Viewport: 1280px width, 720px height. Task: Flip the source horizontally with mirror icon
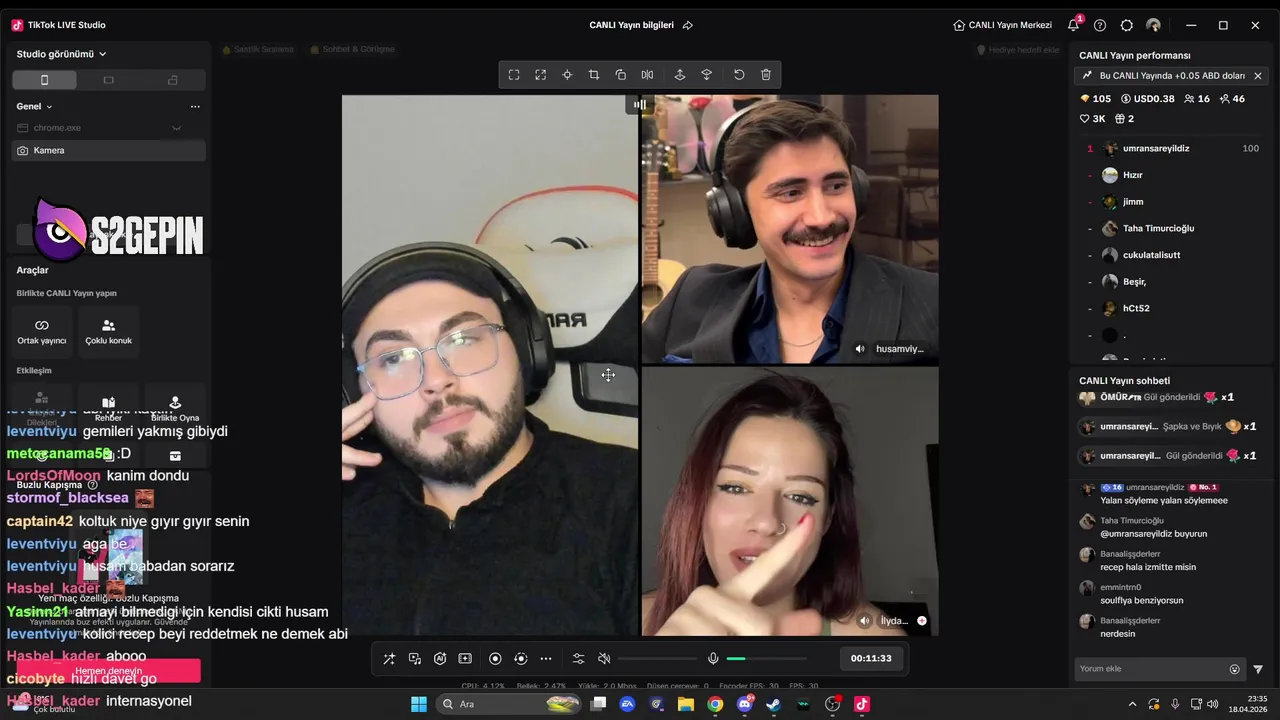pos(647,75)
